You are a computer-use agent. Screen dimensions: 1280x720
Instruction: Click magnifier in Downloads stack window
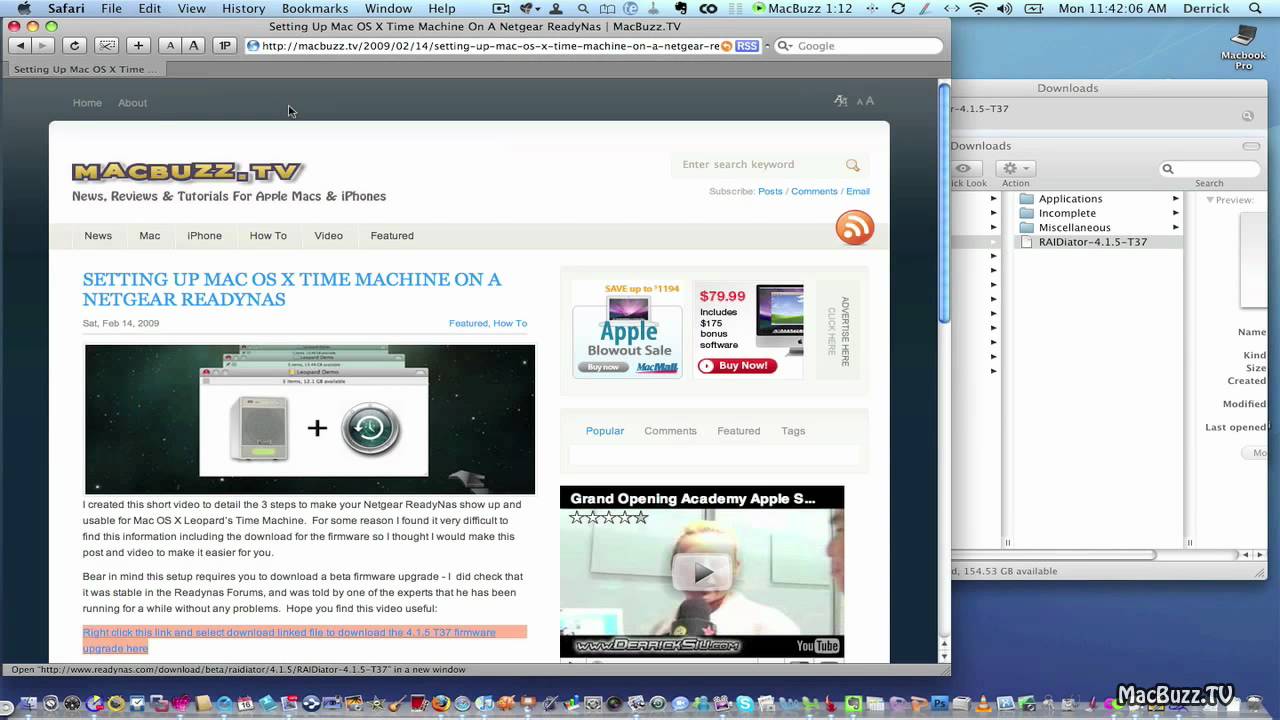click(1248, 116)
